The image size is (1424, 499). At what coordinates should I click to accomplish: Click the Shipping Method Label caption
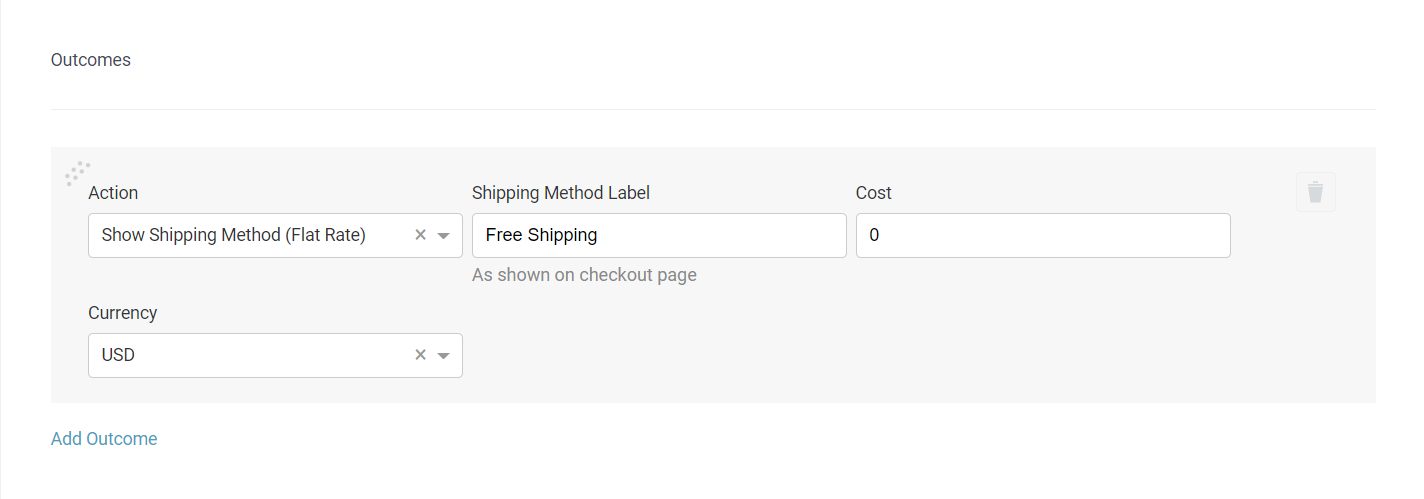point(561,193)
